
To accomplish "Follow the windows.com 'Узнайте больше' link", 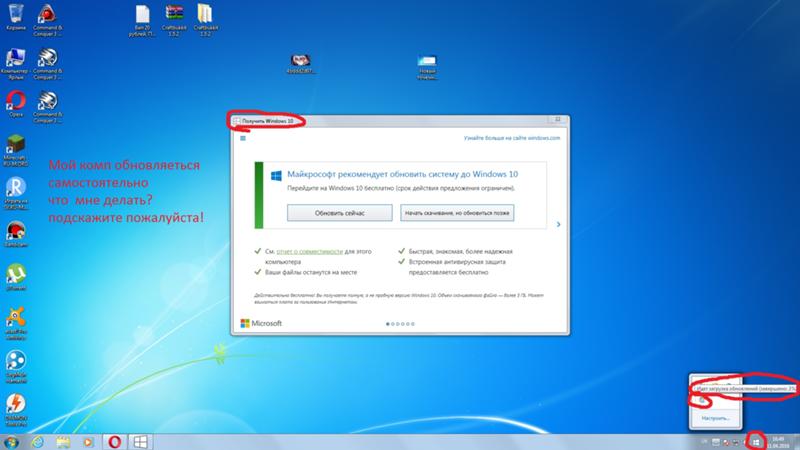I will (512, 138).
